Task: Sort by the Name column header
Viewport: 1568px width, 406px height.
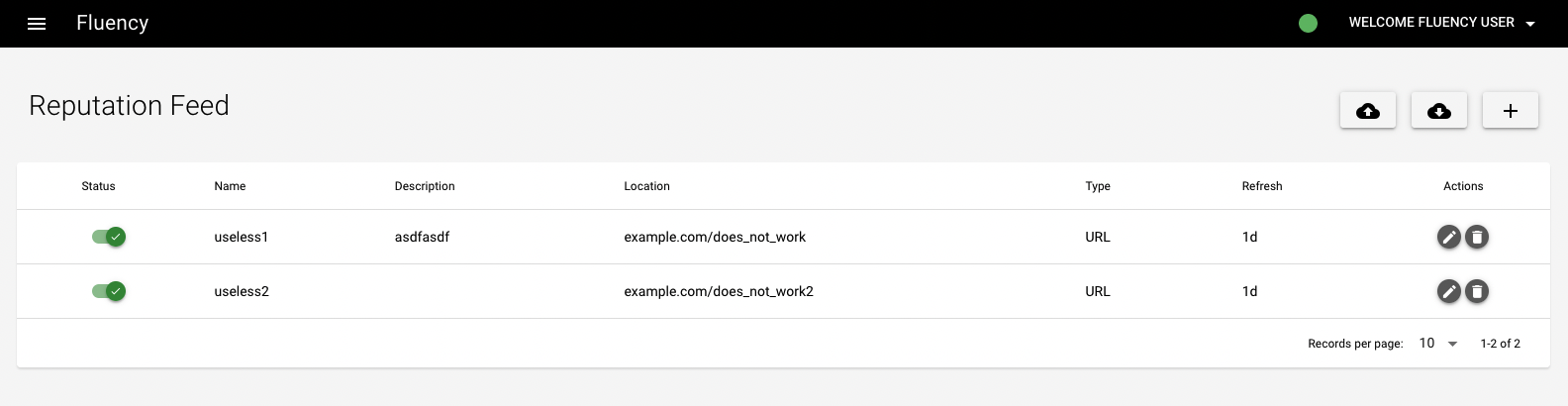Action: click(x=230, y=186)
